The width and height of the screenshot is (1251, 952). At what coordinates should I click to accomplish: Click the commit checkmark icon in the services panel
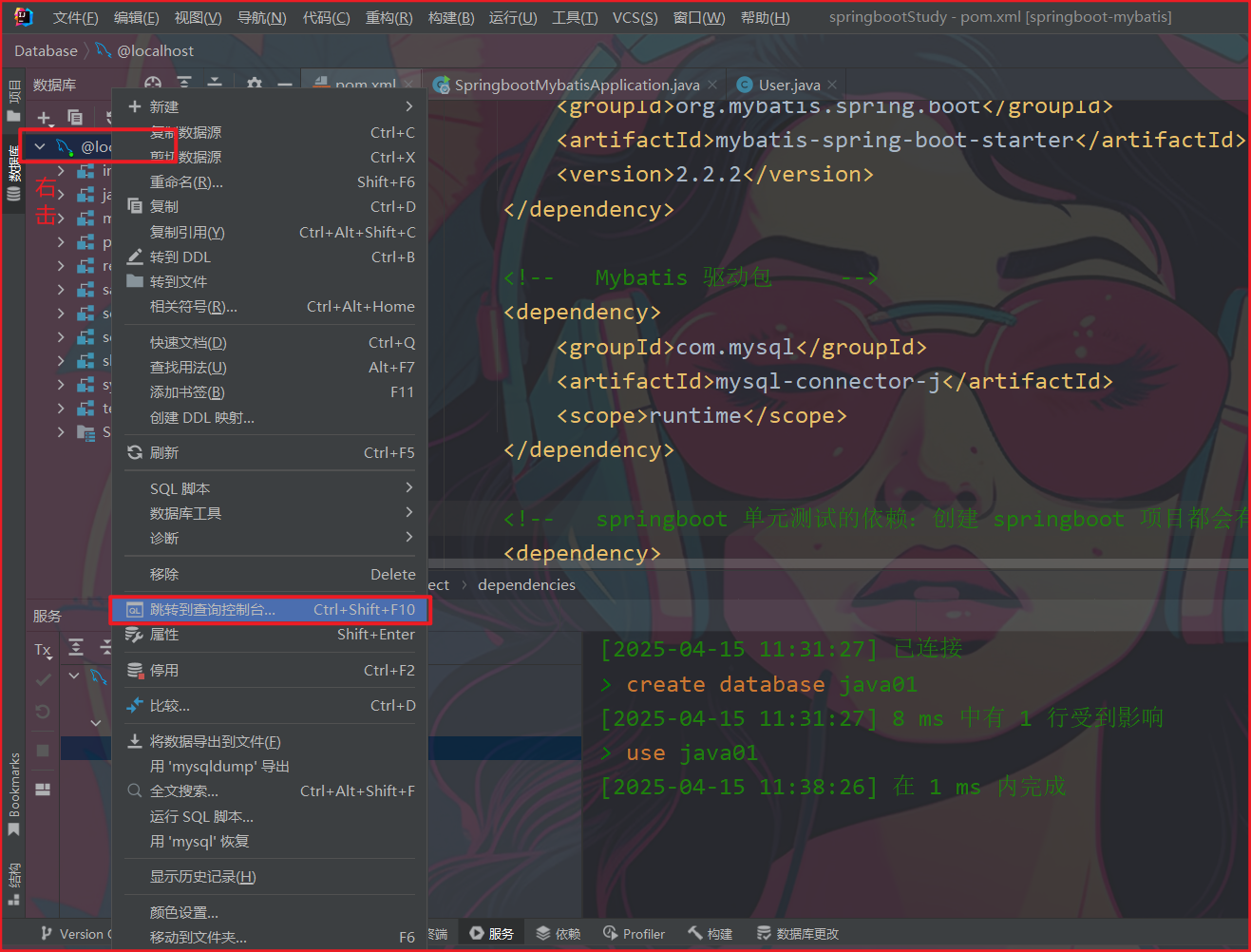pyautogui.click(x=43, y=680)
